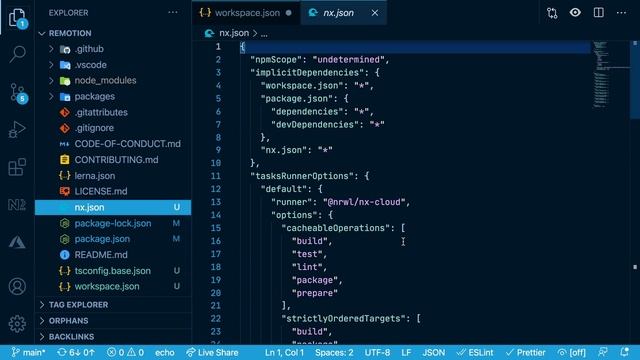
Task: Click the main branch status bar item
Action: coord(28,352)
